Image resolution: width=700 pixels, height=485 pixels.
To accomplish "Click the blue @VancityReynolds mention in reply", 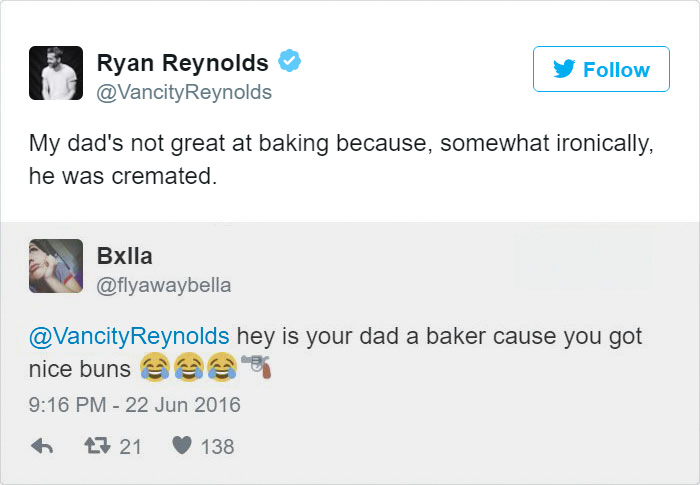I will click(128, 336).
